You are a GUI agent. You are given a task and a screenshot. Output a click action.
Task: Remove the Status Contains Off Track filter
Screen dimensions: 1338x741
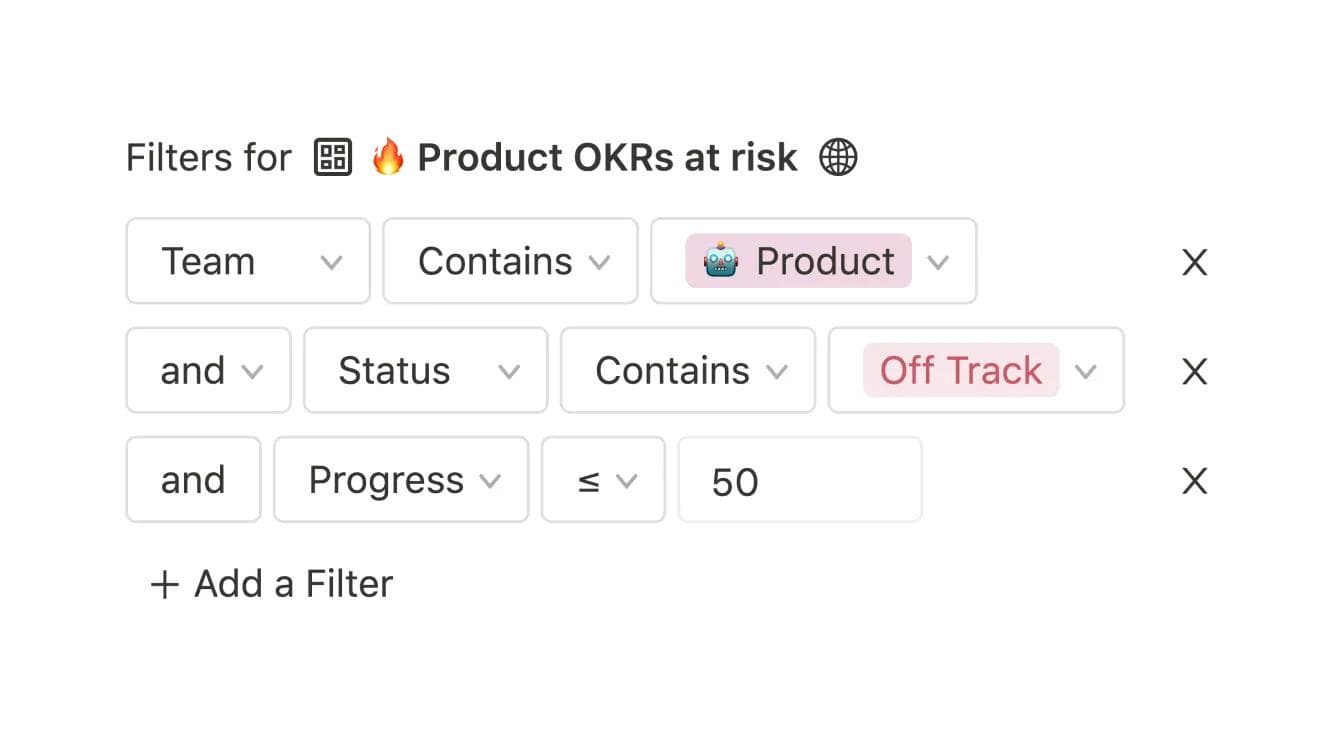(x=1194, y=371)
